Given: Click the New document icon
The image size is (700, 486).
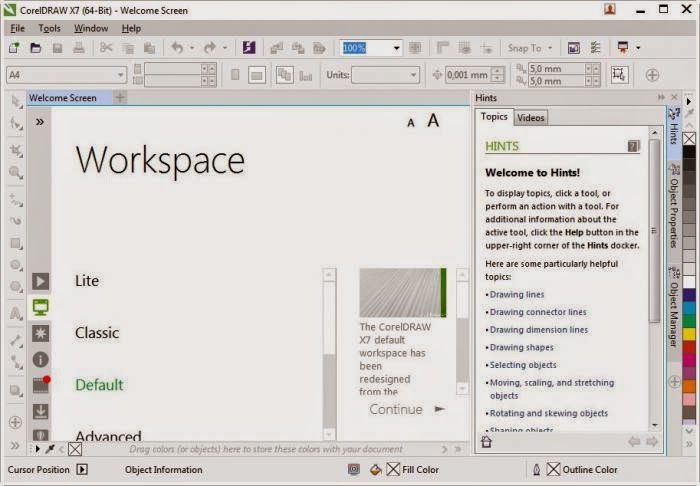Looking at the screenshot, I should tap(14, 48).
